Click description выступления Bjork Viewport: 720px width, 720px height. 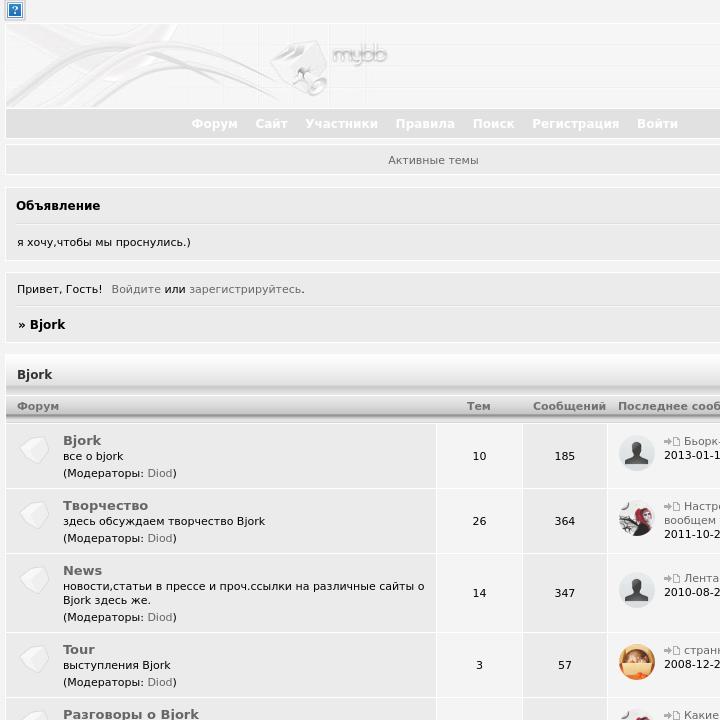[117, 665]
